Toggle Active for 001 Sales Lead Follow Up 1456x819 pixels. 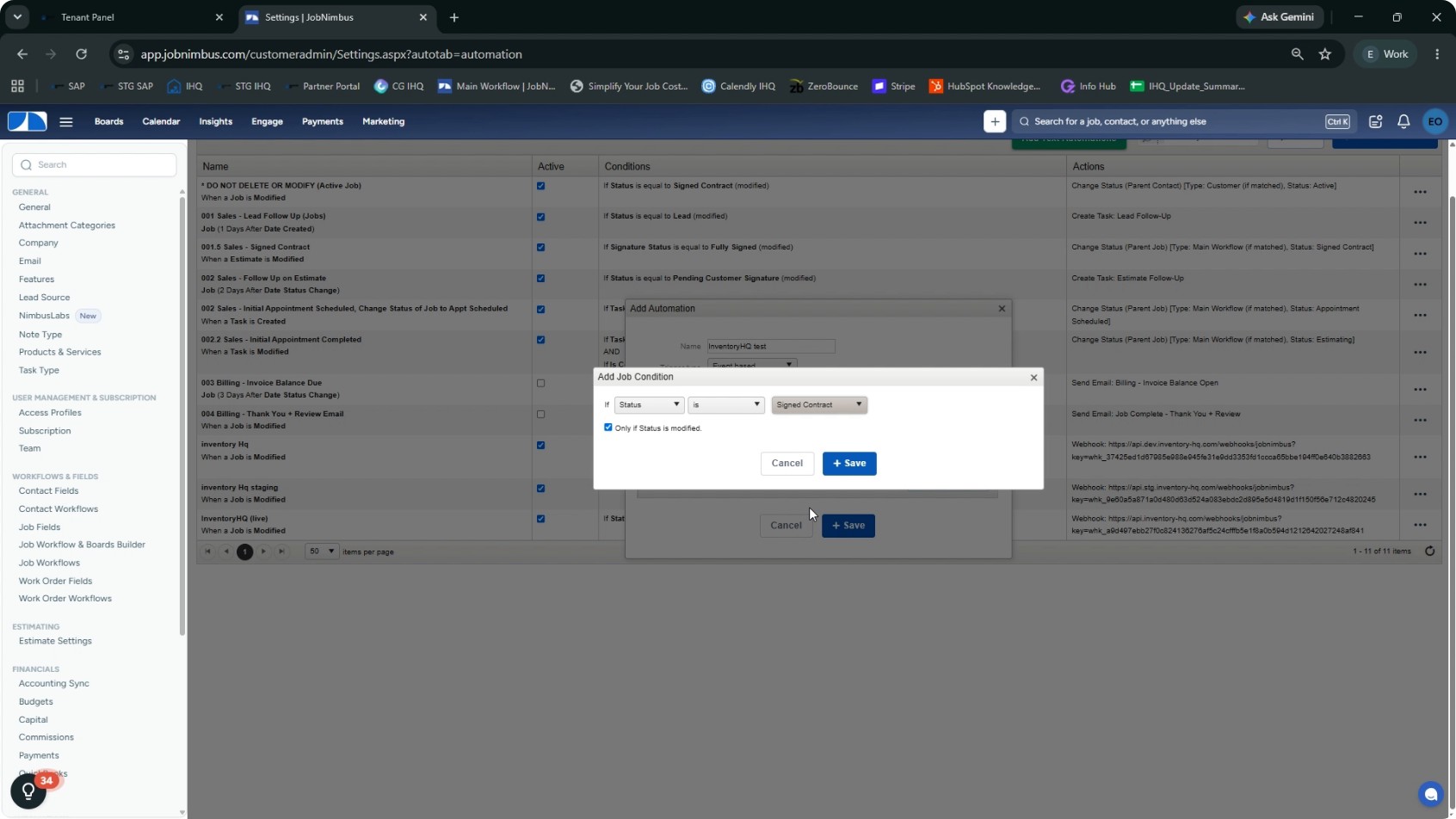(x=540, y=217)
